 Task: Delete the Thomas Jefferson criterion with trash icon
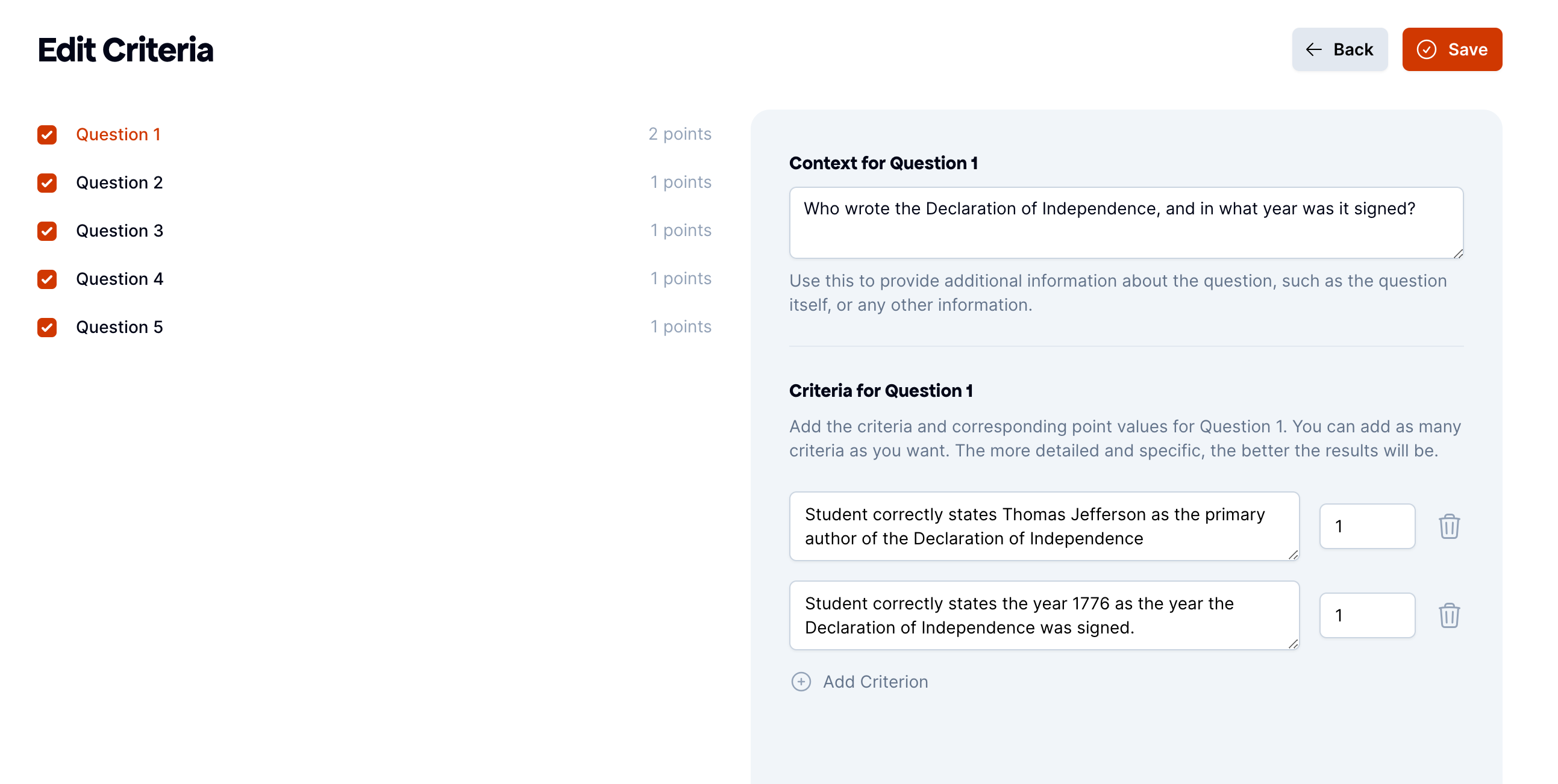pos(1448,526)
